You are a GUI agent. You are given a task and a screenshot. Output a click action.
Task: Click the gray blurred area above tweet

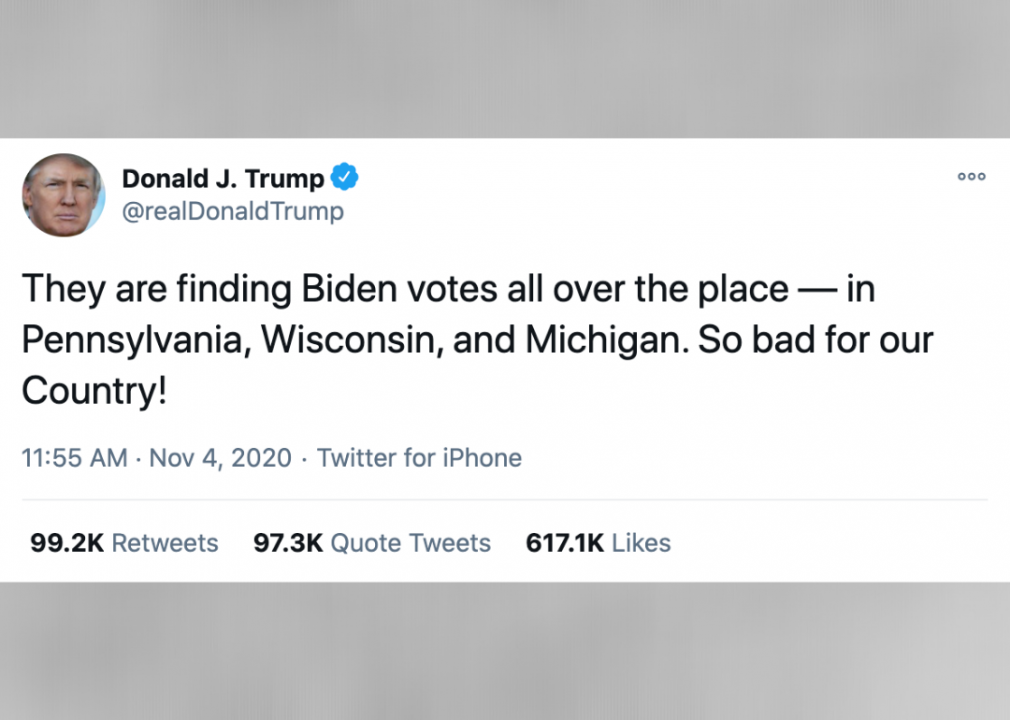[505, 68]
